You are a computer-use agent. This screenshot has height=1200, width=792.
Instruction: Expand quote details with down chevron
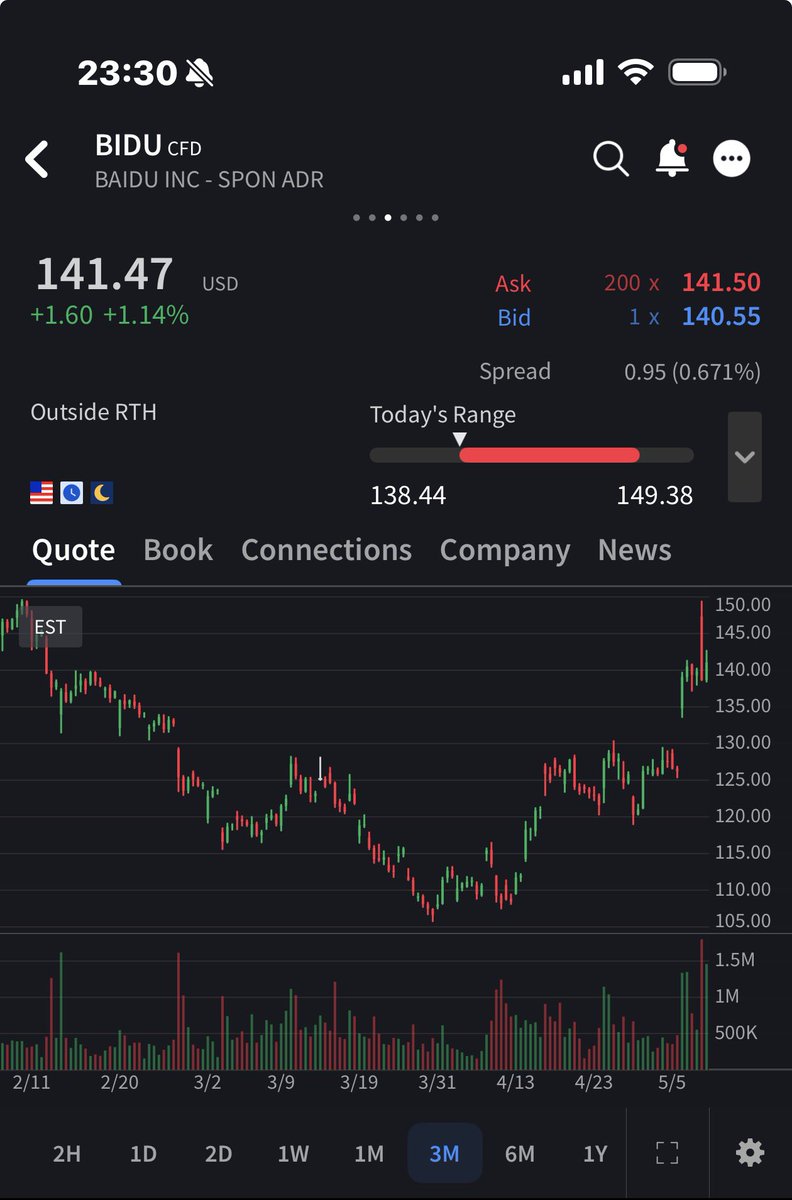click(744, 457)
